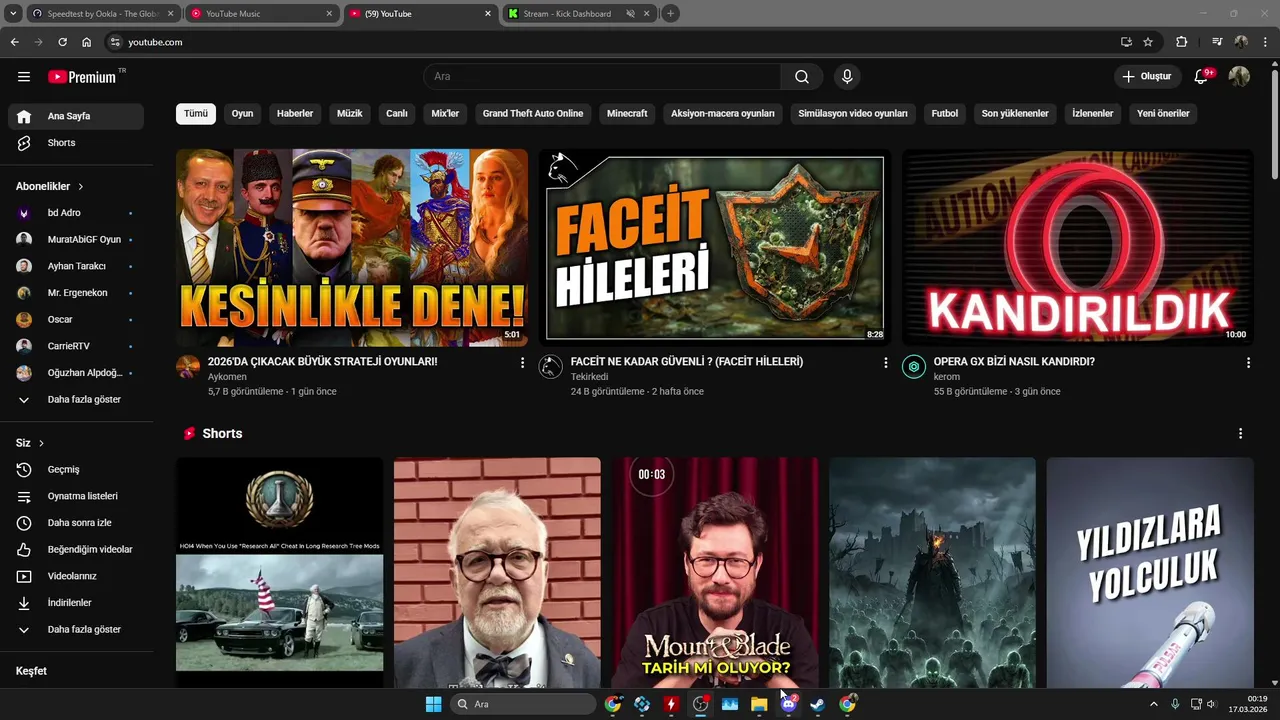
Task: Expand Daha fazla göster under subscriptions
Action: click(x=76, y=399)
